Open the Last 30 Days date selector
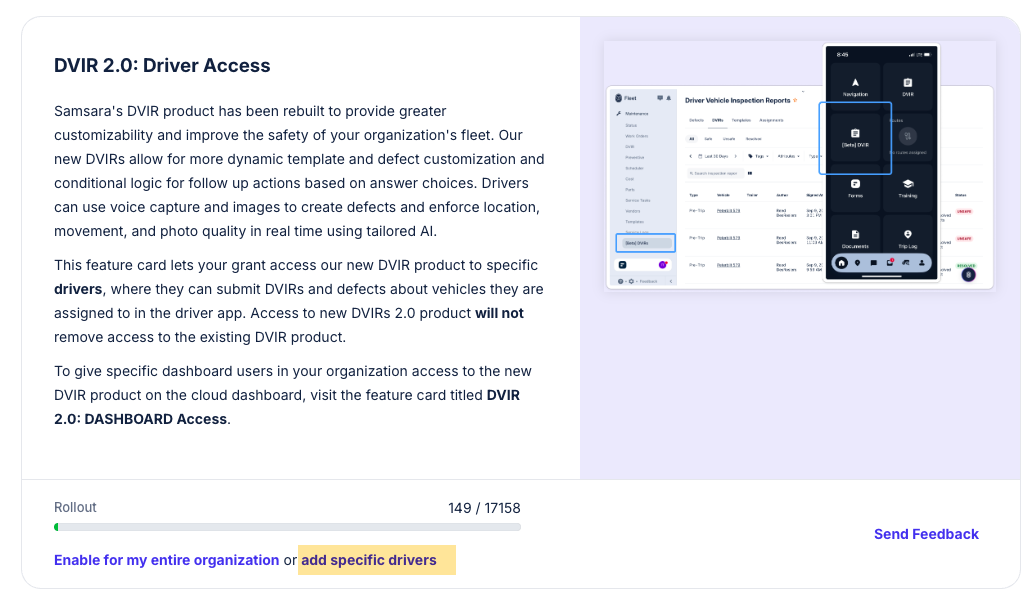Screen dimensions: 1034x598 716,156
